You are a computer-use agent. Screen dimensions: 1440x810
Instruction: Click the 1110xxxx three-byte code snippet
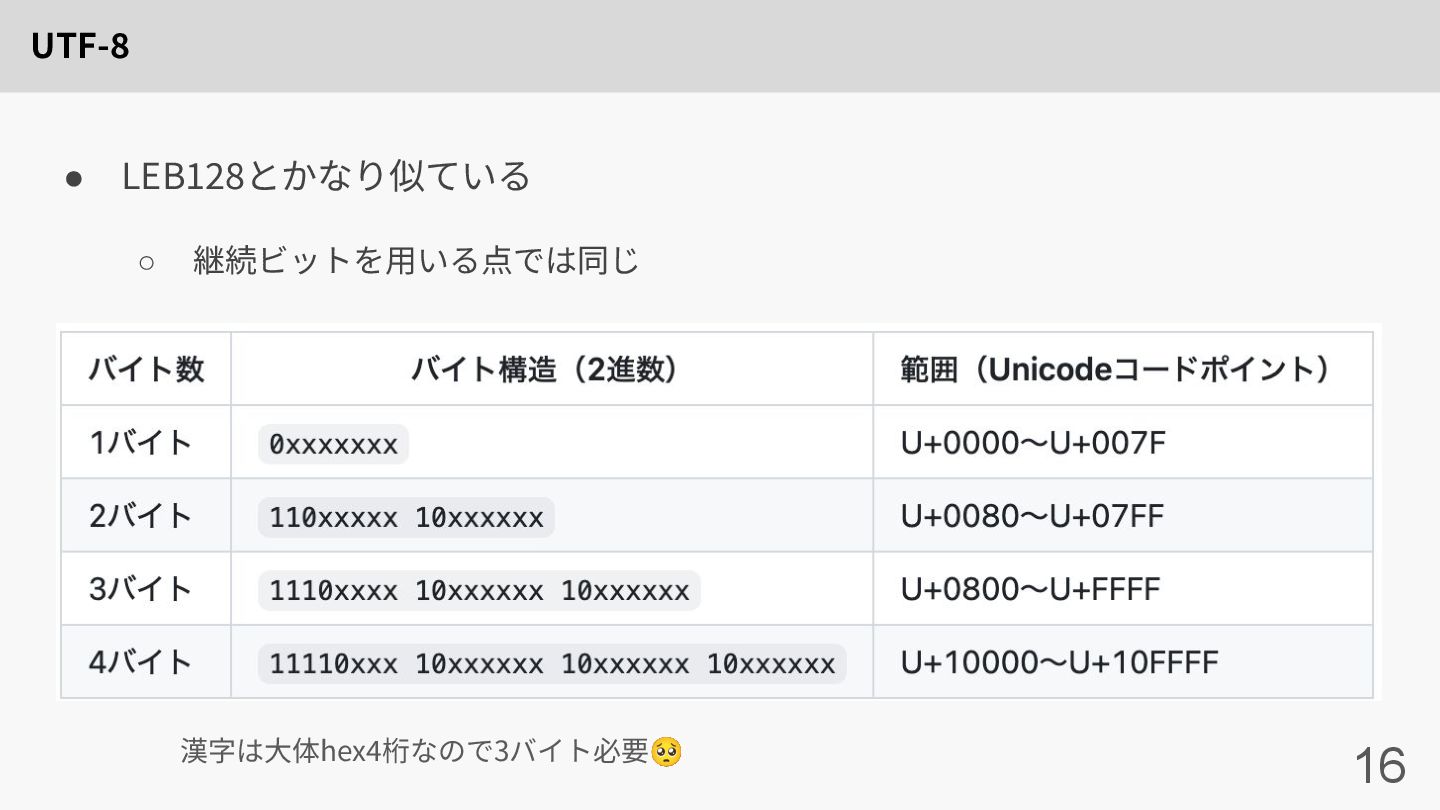479,590
